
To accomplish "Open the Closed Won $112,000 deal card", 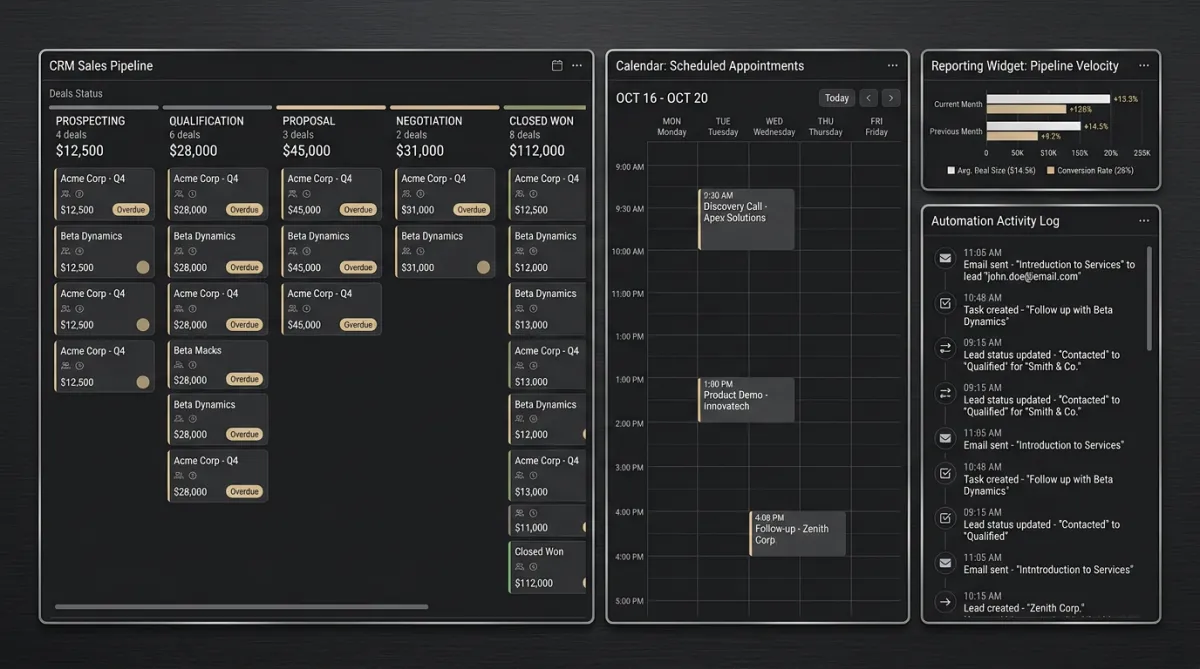I will (547, 567).
